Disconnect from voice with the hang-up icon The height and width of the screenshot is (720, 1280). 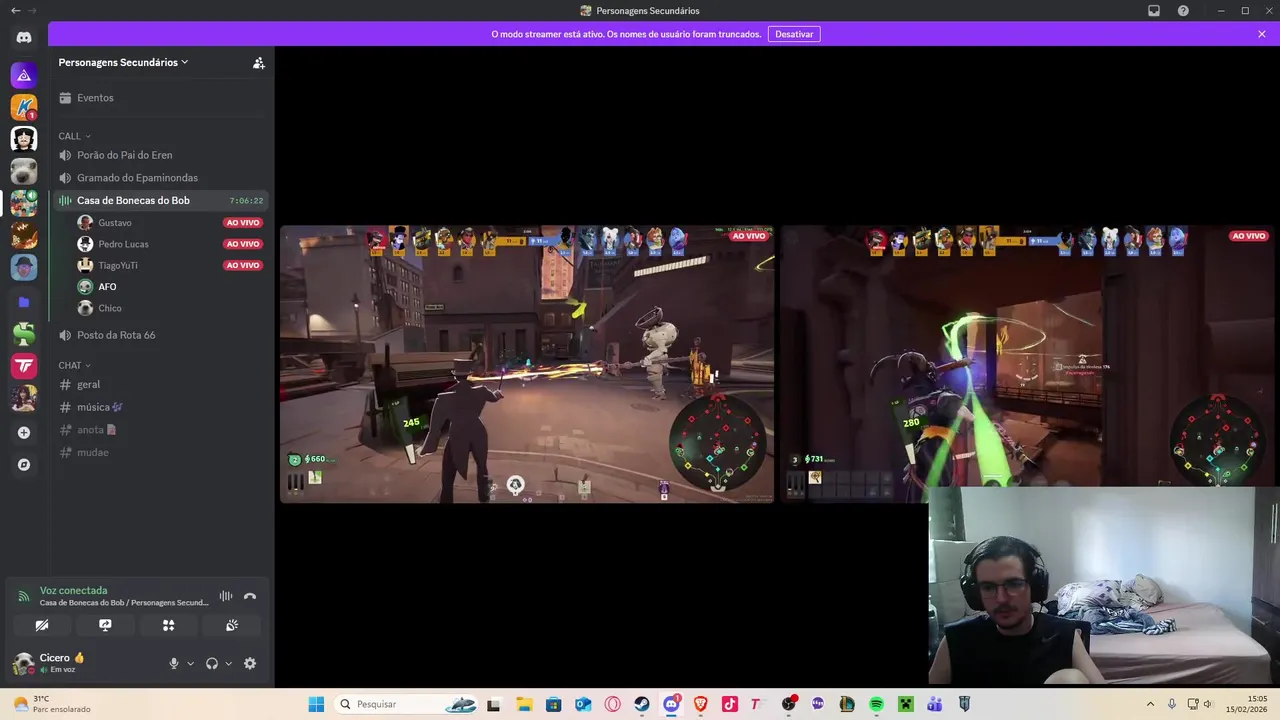pyautogui.click(x=250, y=596)
